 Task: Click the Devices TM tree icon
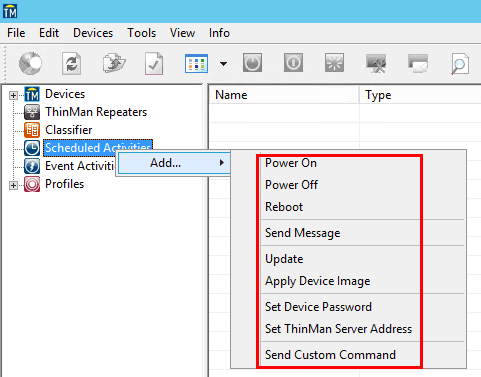point(32,94)
